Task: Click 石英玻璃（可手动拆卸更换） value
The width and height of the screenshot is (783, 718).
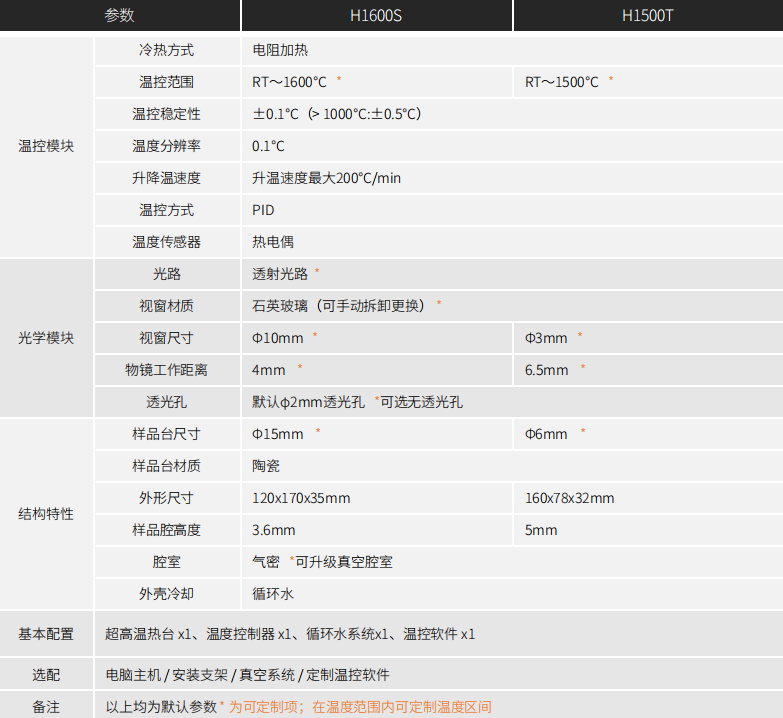Action: click(339, 306)
